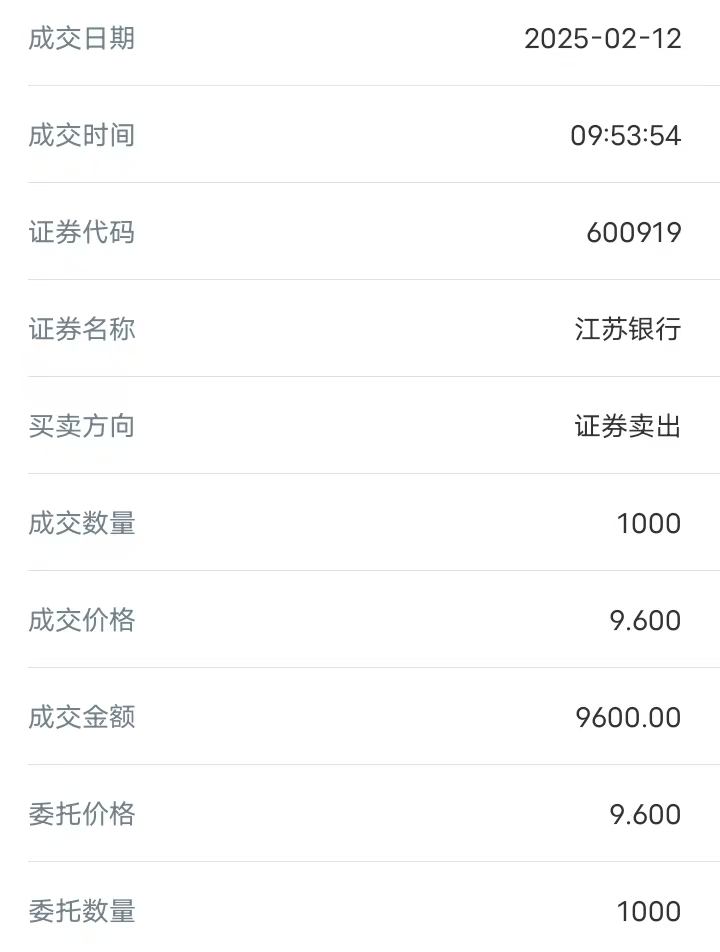
Task: Select the 证券代码 label
Action: point(81,232)
